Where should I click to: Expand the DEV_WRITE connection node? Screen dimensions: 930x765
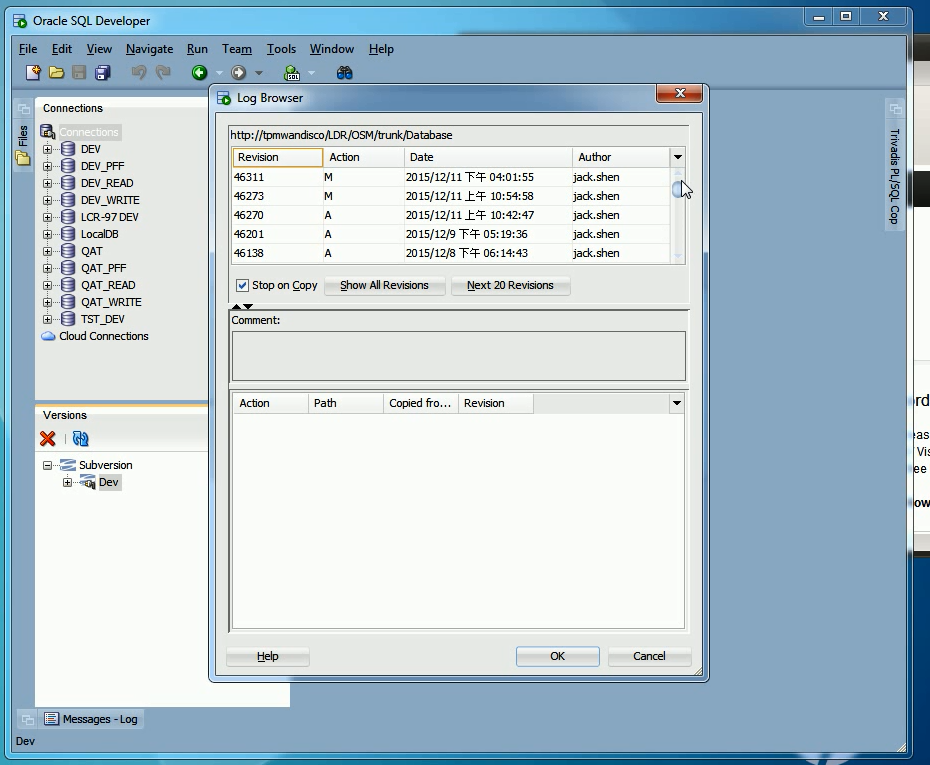(47, 200)
